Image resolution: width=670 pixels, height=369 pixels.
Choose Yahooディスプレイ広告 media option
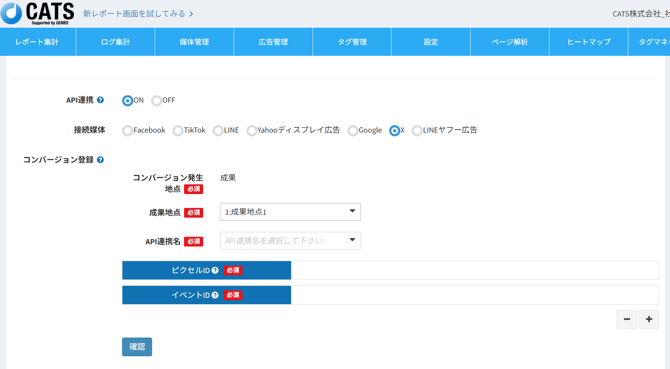(252, 130)
